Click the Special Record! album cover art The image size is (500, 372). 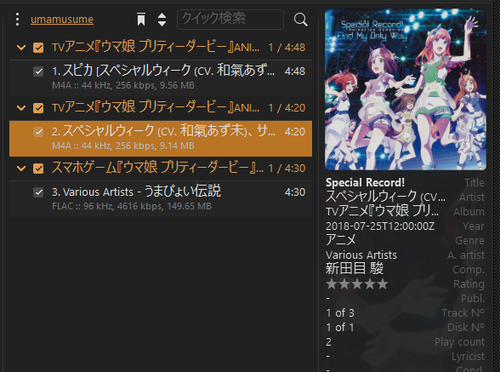tap(405, 89)
